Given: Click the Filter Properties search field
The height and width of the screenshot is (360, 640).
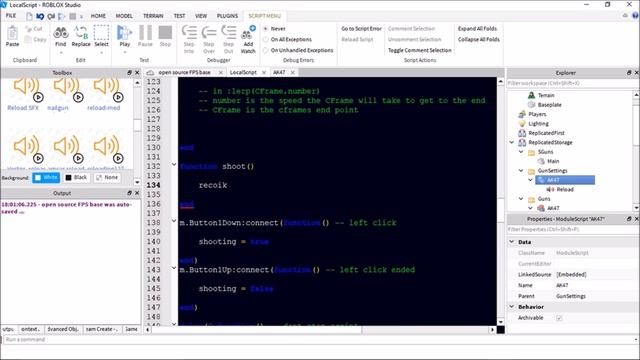Looking at the screenshot, I should coord(572,230).
